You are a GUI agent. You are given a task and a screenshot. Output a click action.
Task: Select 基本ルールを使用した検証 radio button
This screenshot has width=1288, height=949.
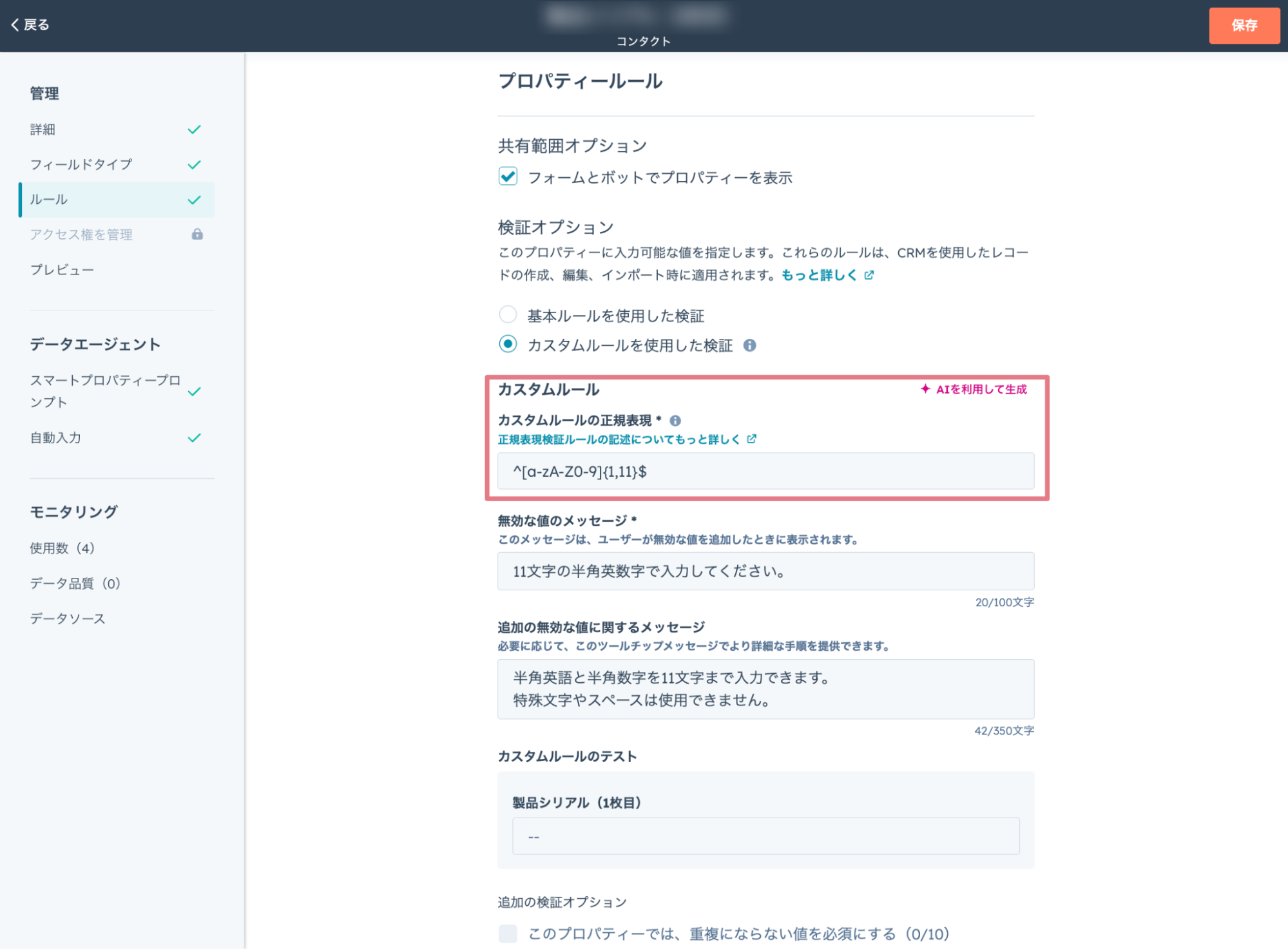coord(508,314)
